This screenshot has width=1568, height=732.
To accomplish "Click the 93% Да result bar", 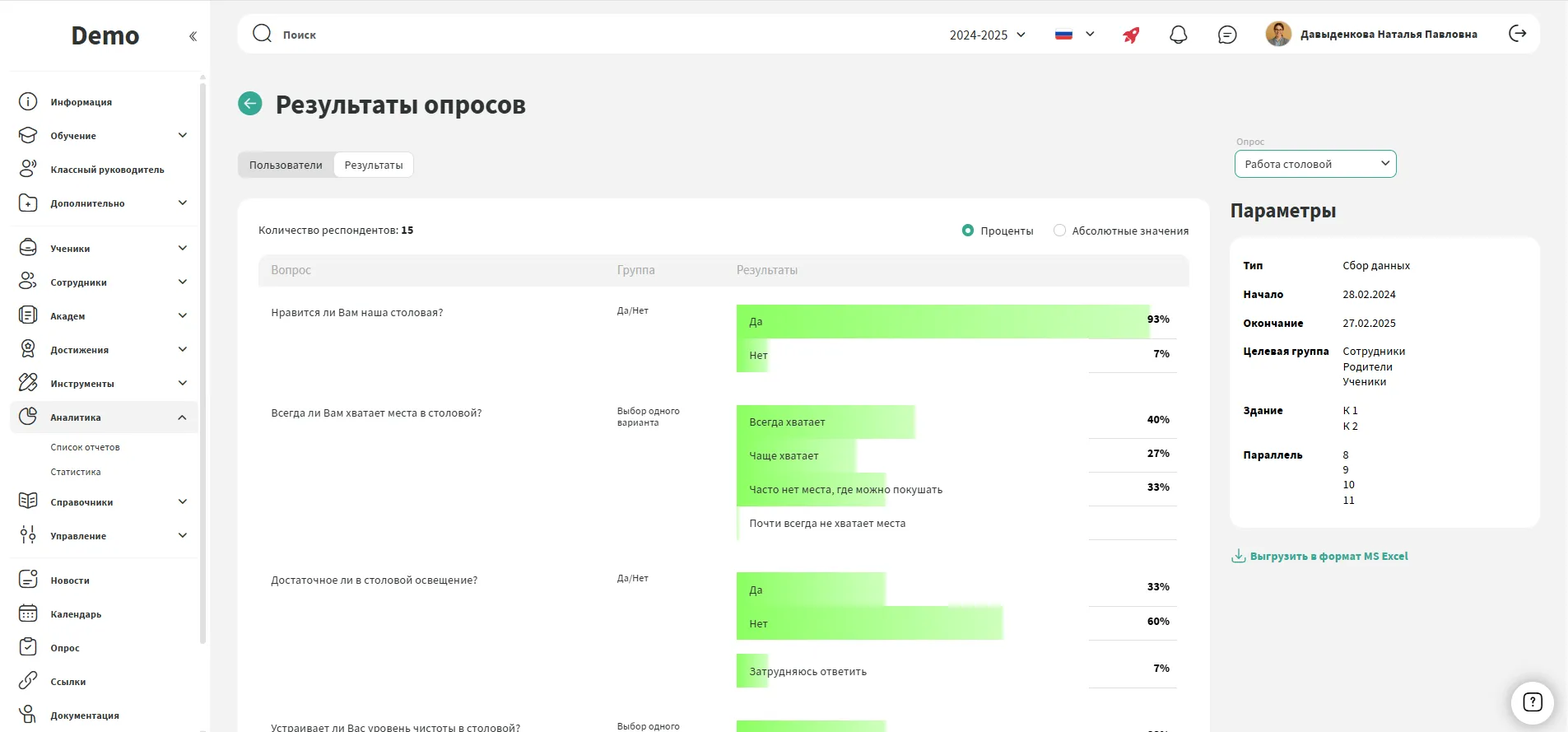I will (942, 322).
